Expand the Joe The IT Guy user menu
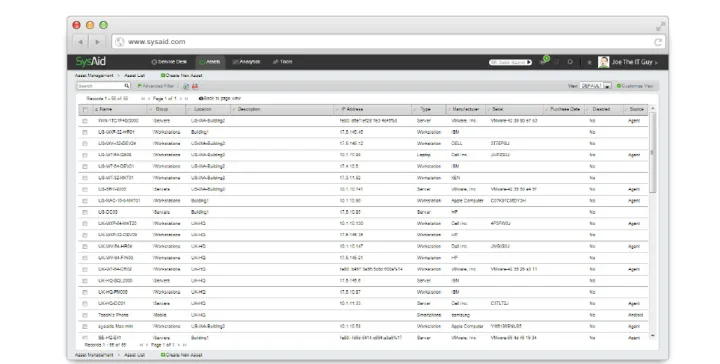This screenshot has width=720, height=364. [634, 62]
